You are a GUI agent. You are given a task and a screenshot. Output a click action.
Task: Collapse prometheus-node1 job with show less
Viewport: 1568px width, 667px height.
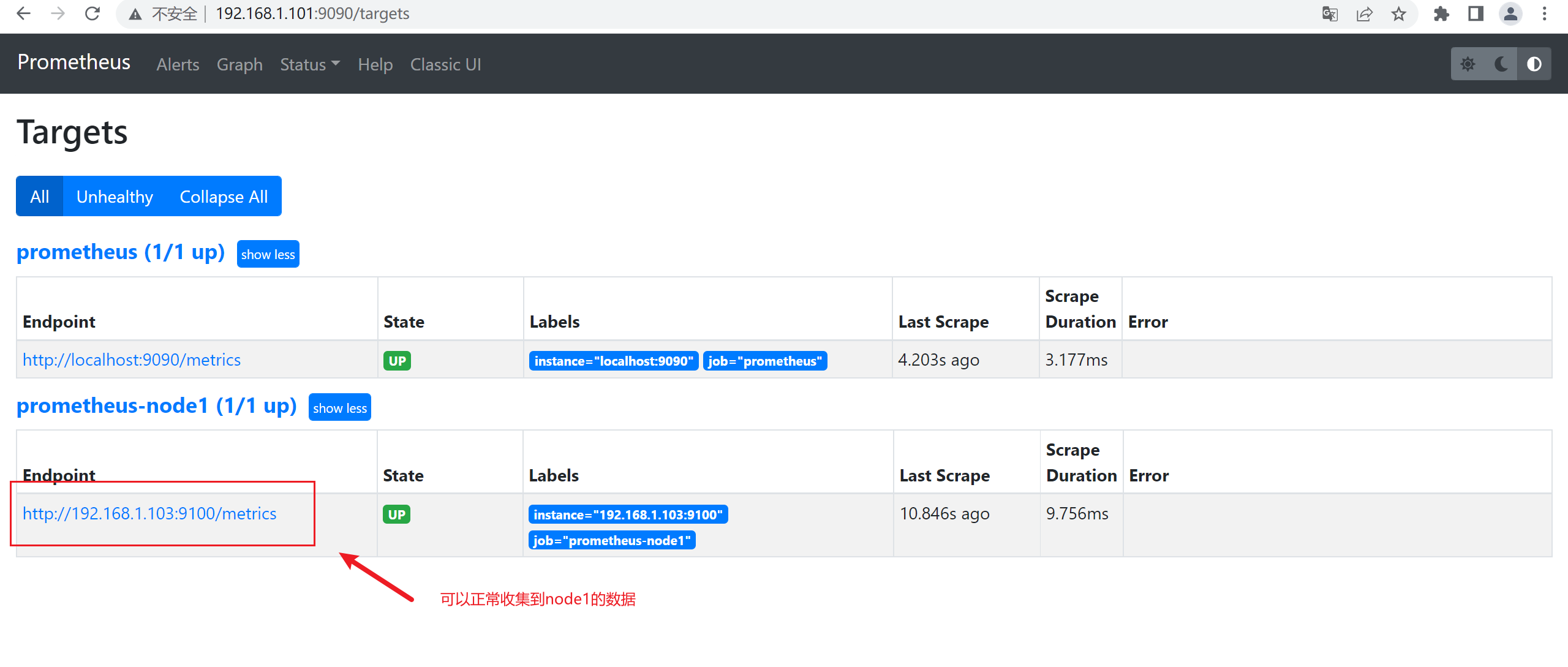click(x=340, y=408)
